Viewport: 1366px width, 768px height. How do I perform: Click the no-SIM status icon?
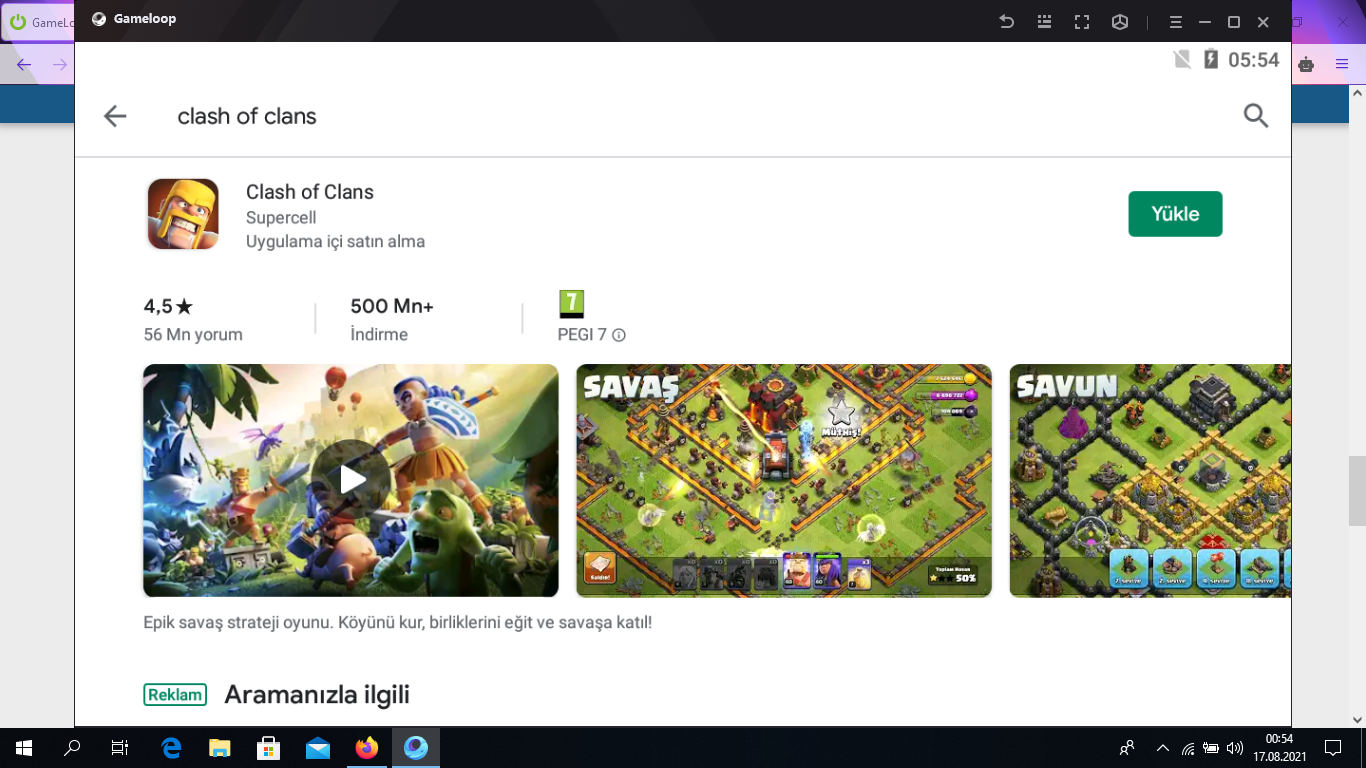pos(1182,59)
